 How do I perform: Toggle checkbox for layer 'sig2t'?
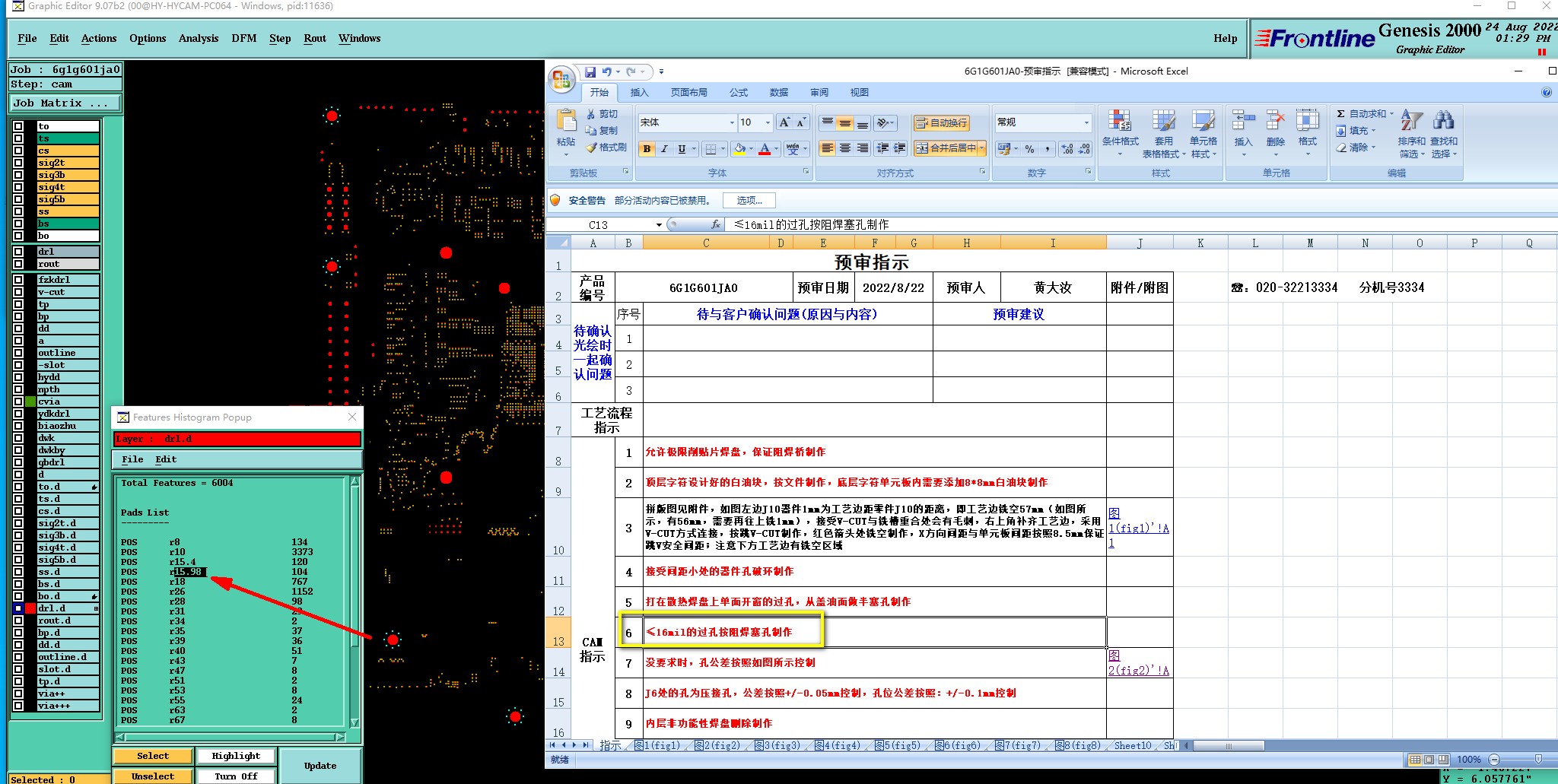pyautogui.click(x=18, y=163)
